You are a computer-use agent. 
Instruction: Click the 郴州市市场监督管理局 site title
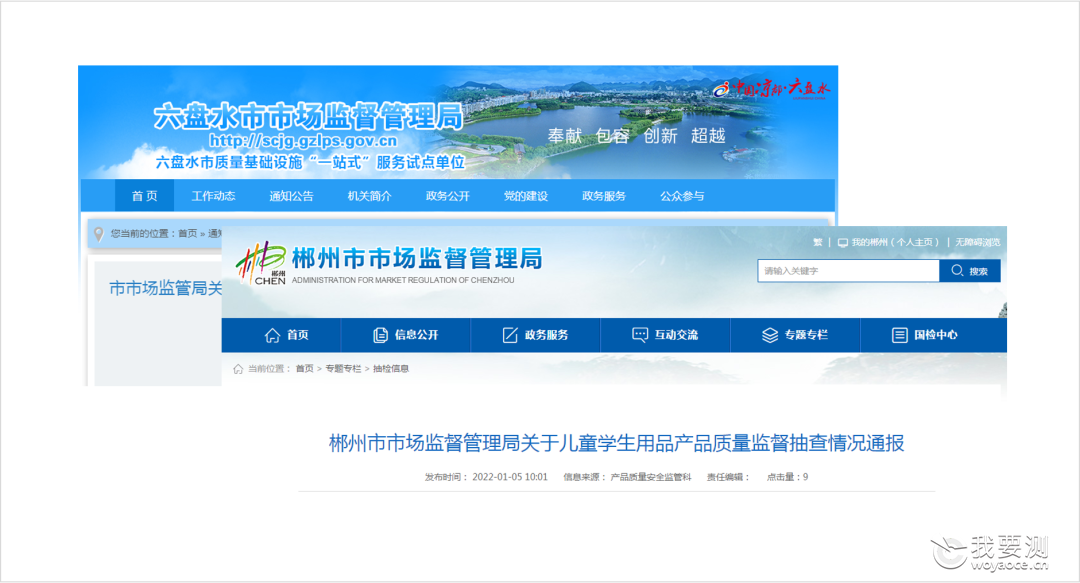[x=417, y=258]
